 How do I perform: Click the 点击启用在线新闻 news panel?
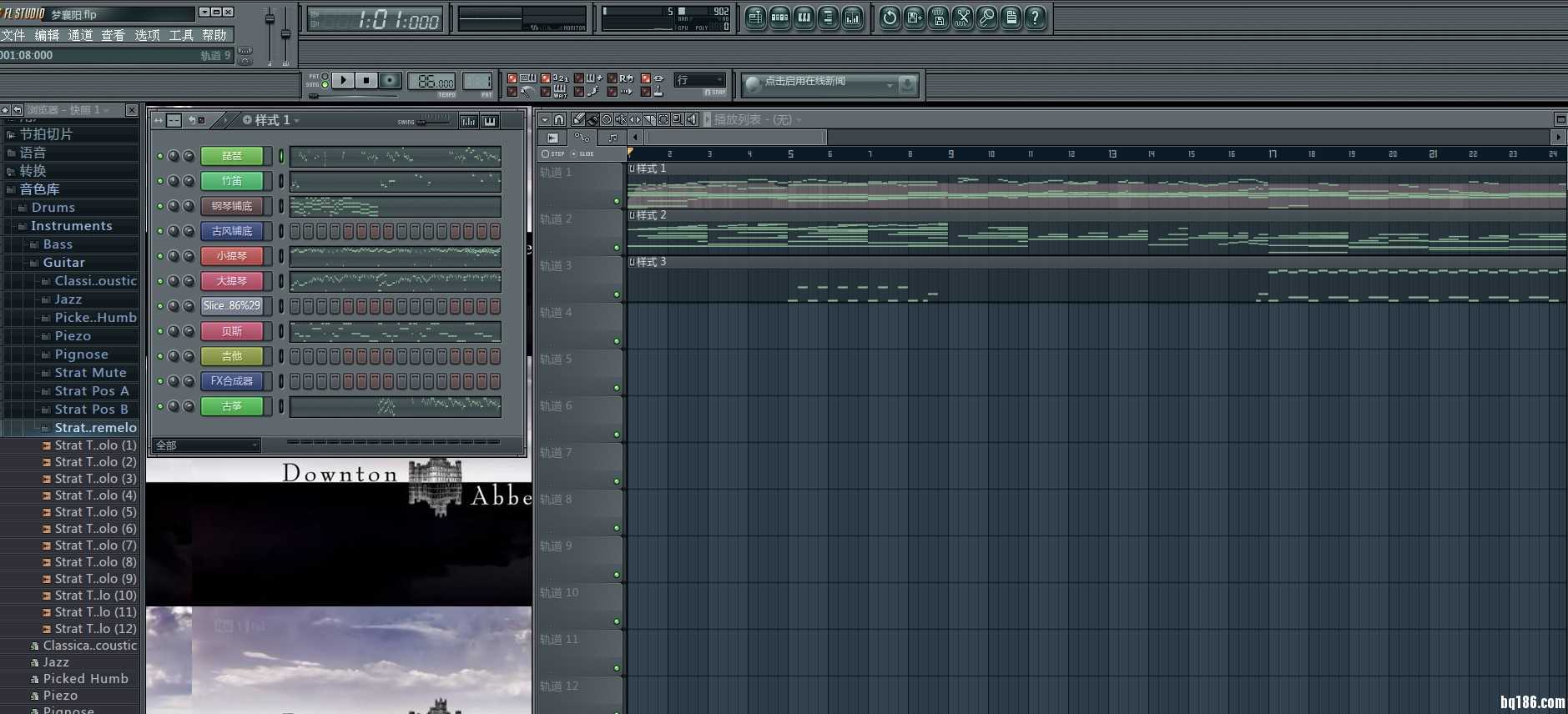coord(829,84)
